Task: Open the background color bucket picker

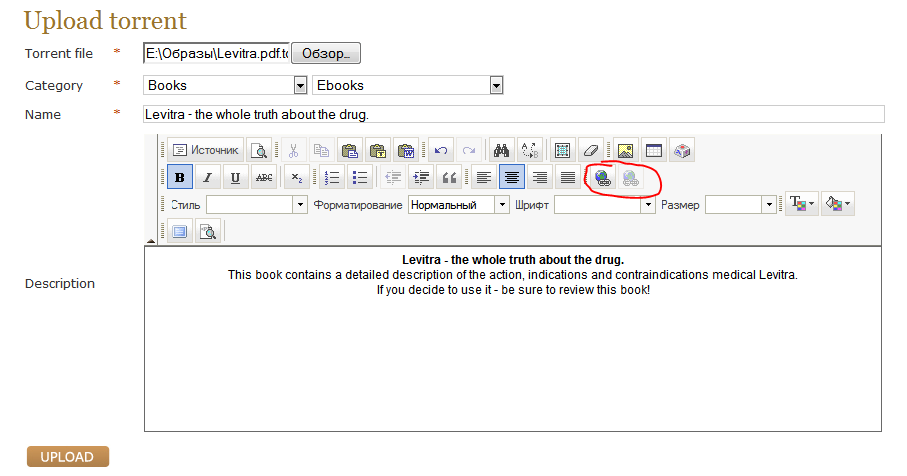Action: 838,204
